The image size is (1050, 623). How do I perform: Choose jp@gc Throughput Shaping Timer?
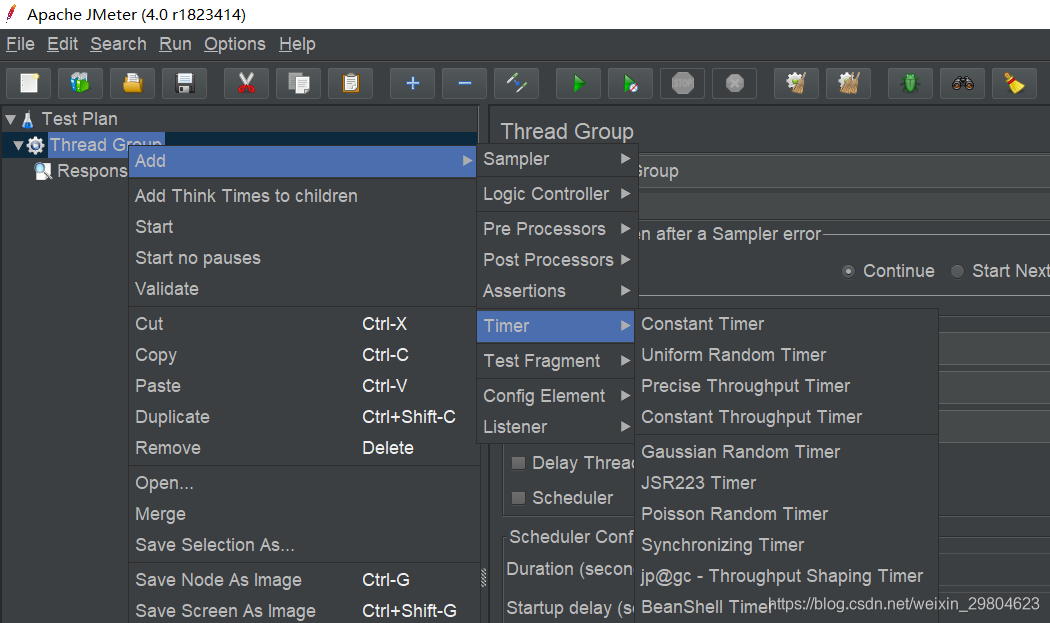click(x=786, y=576)
